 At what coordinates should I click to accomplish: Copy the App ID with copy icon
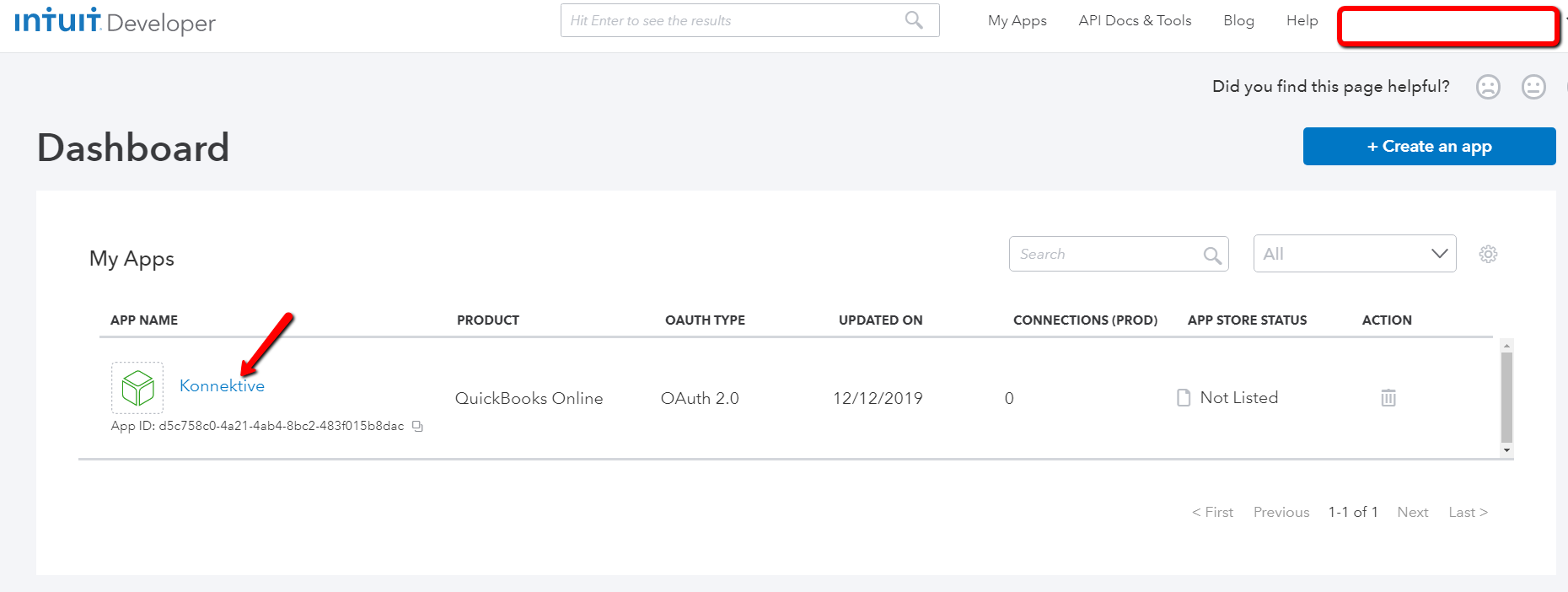coord(417,427)
